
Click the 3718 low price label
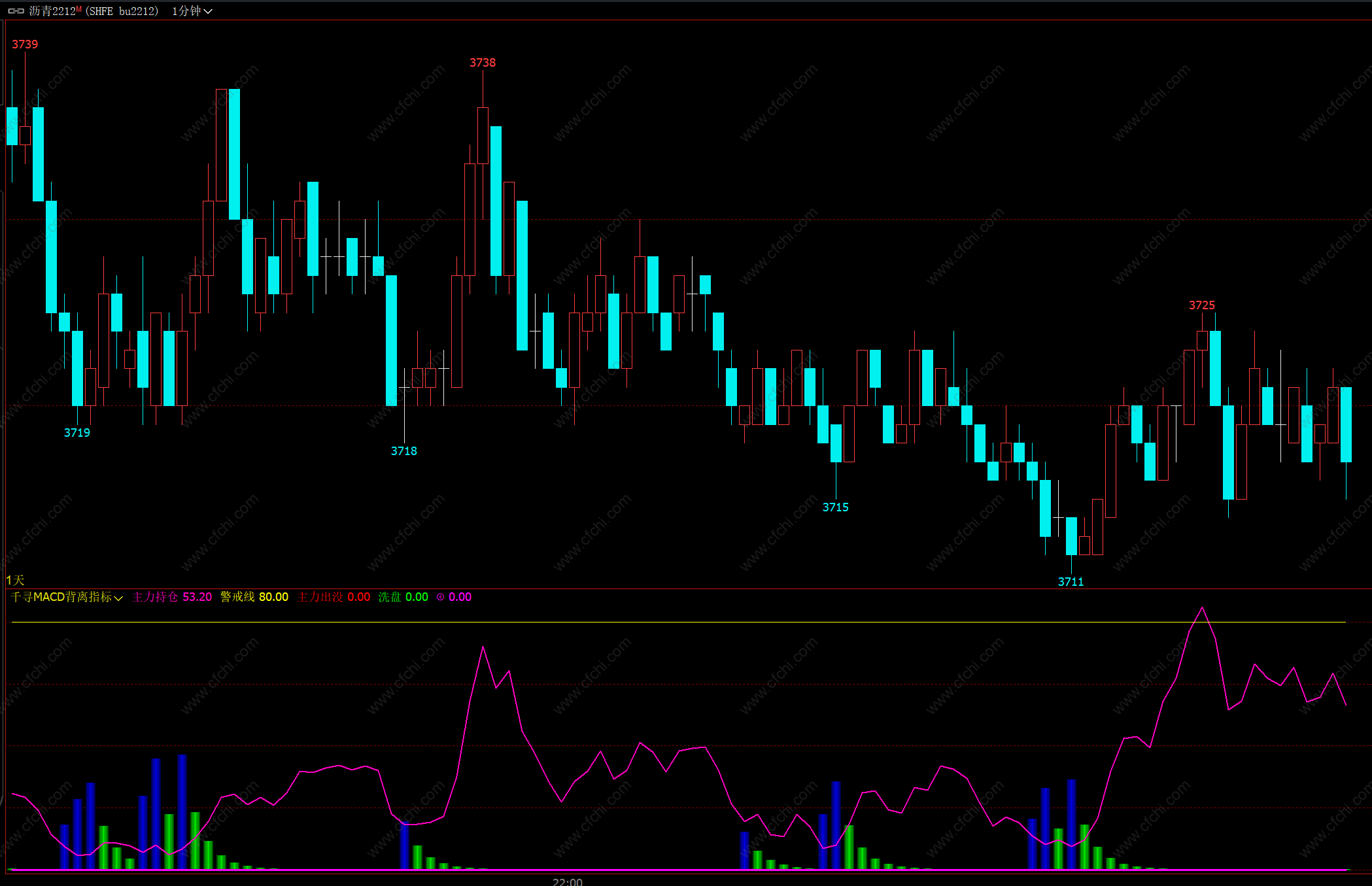[403, 451]
